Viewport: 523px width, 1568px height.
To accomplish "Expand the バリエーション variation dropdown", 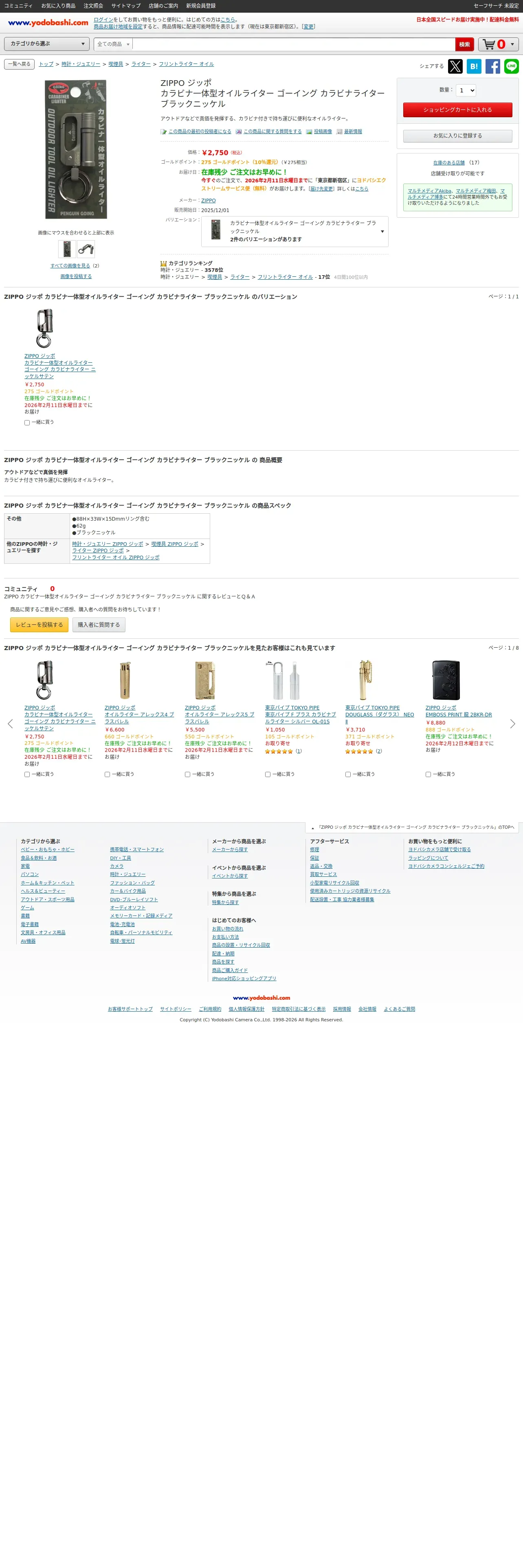I will tap(294, 231).
